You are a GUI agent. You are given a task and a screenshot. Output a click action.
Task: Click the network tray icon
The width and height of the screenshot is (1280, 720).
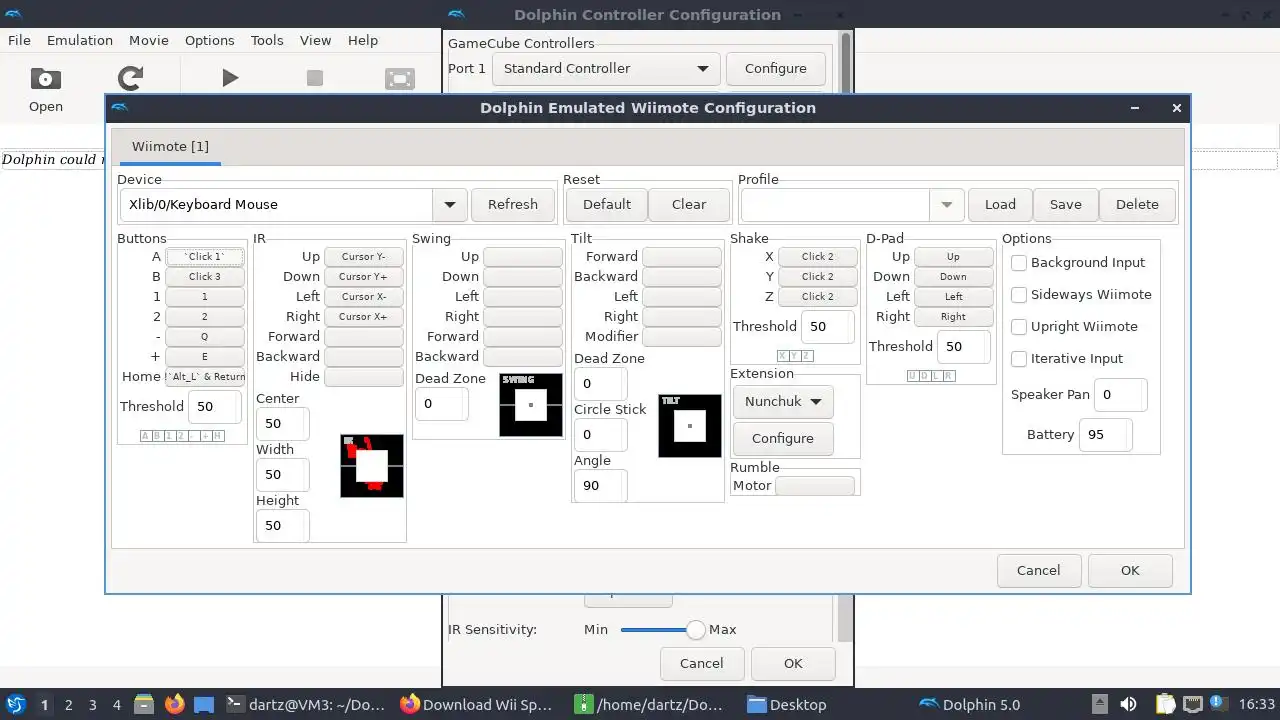1192,704
